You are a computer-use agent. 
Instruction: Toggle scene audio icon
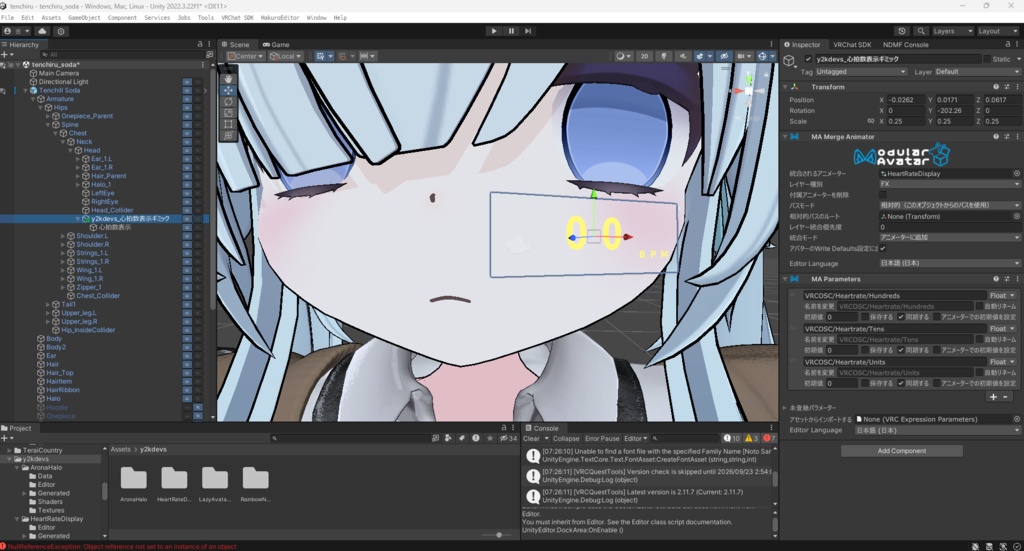coord(682,56)
